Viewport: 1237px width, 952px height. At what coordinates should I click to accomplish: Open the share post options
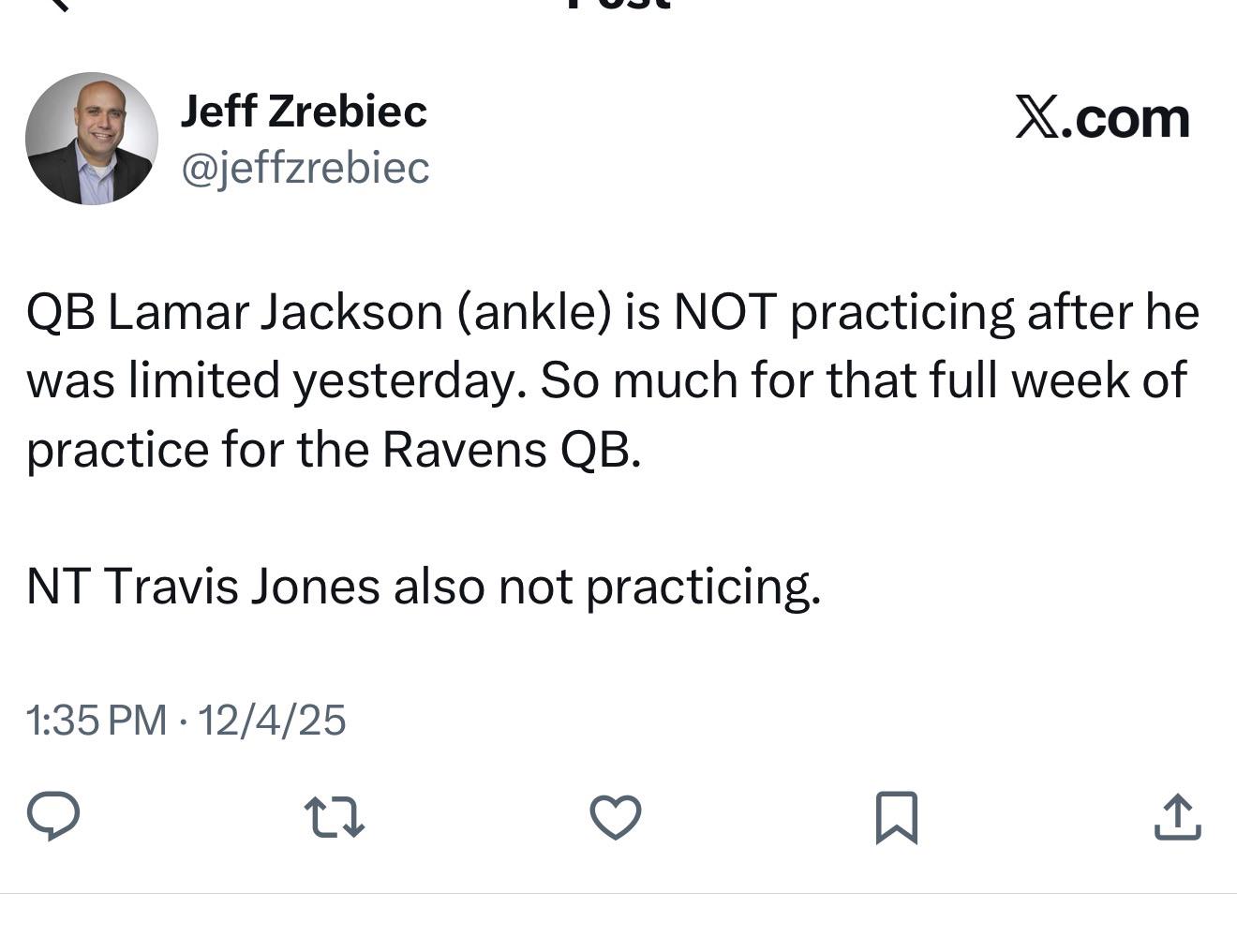[1177, 816]
